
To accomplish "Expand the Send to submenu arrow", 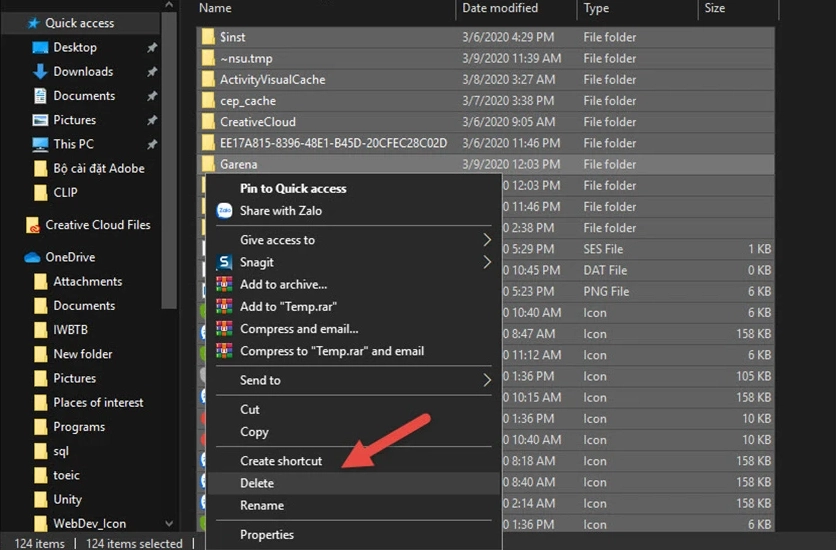I will click(487, 380).
